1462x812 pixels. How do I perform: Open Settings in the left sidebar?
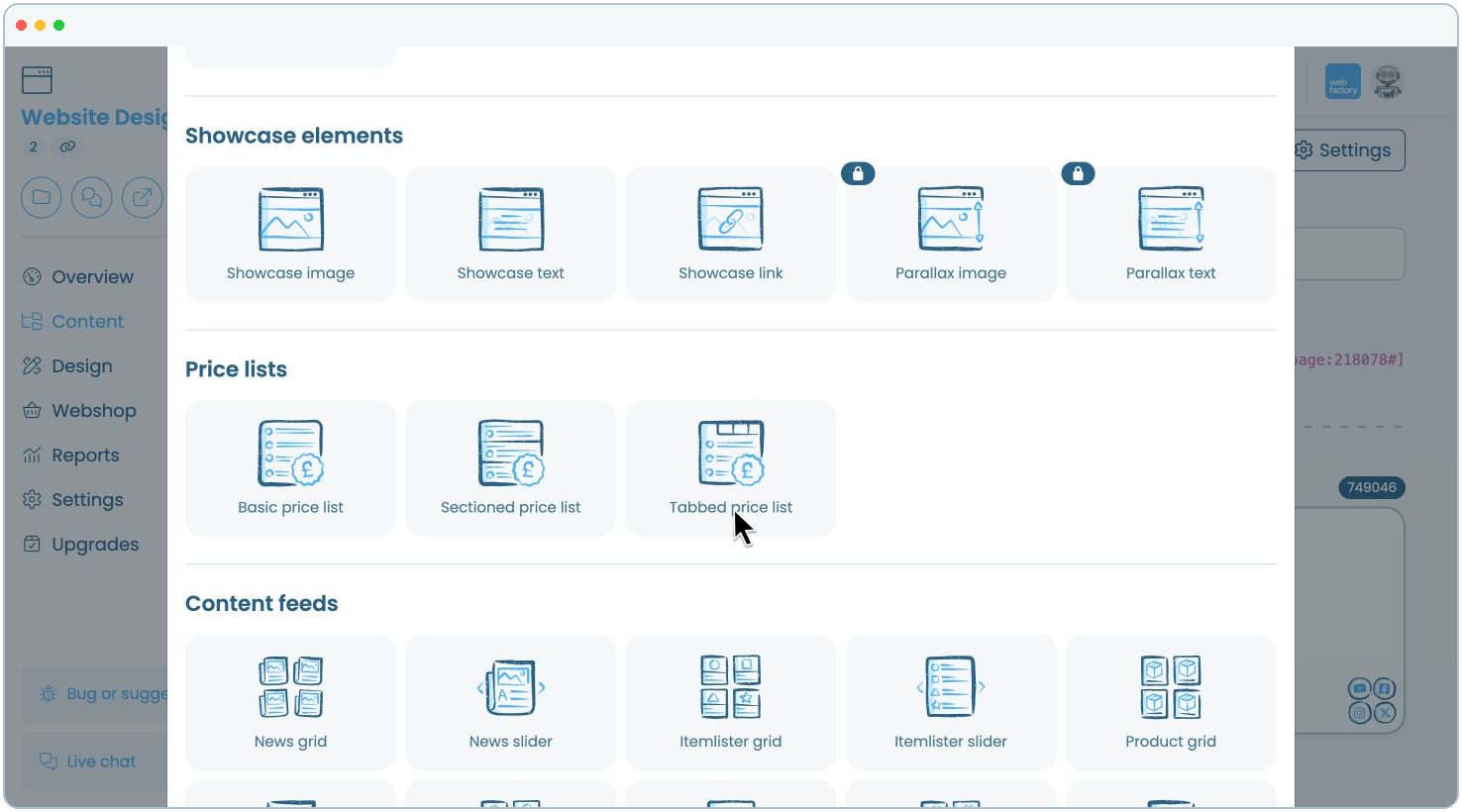(x=73, y=500)
